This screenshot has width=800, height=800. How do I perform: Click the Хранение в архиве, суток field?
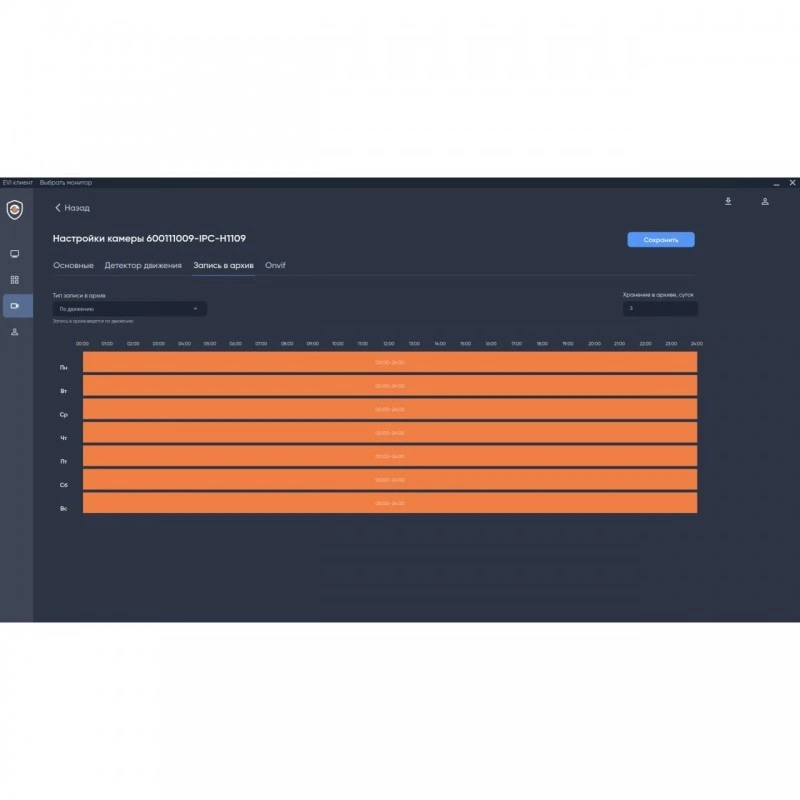point(660,308)
